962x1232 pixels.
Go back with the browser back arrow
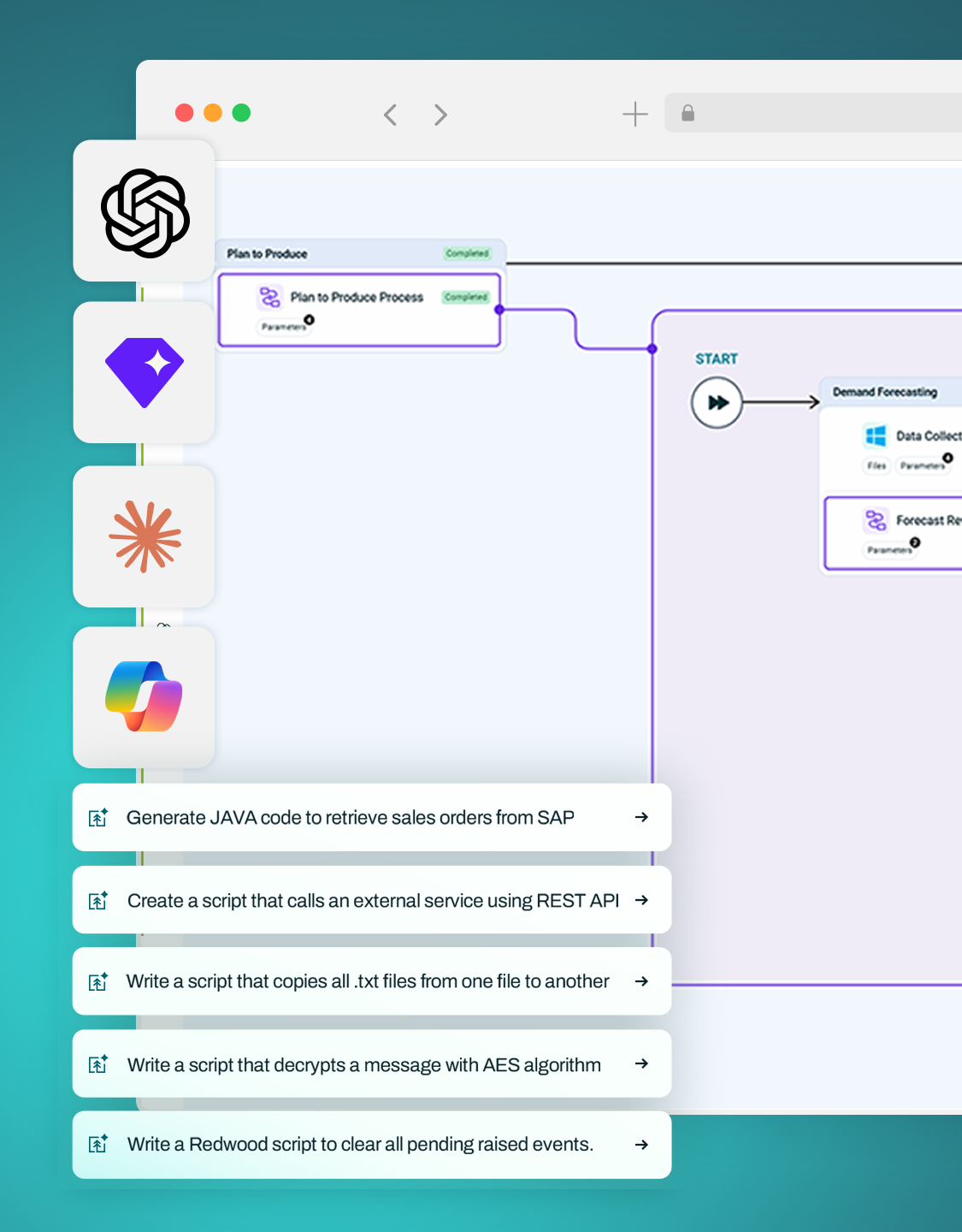pos(391,115)
